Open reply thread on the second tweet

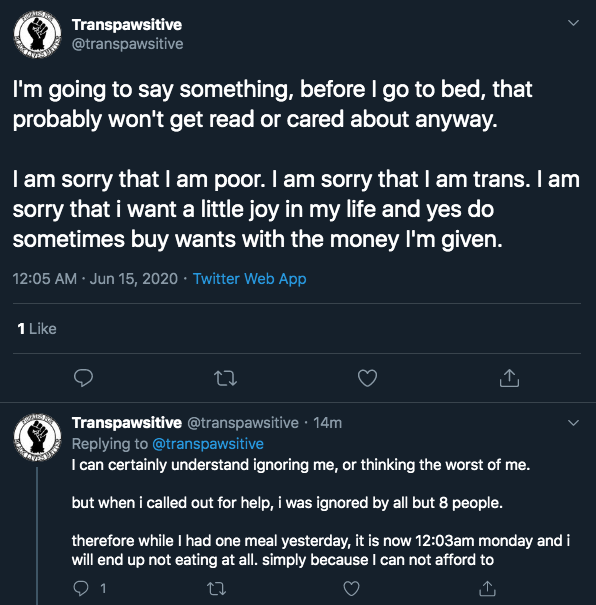click(x=89, y=588)
